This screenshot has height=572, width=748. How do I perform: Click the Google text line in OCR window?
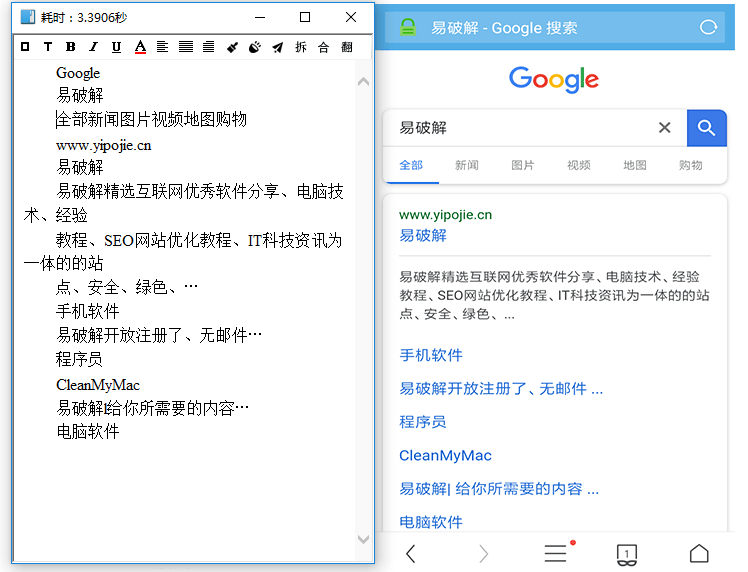[x=78, y=73]
